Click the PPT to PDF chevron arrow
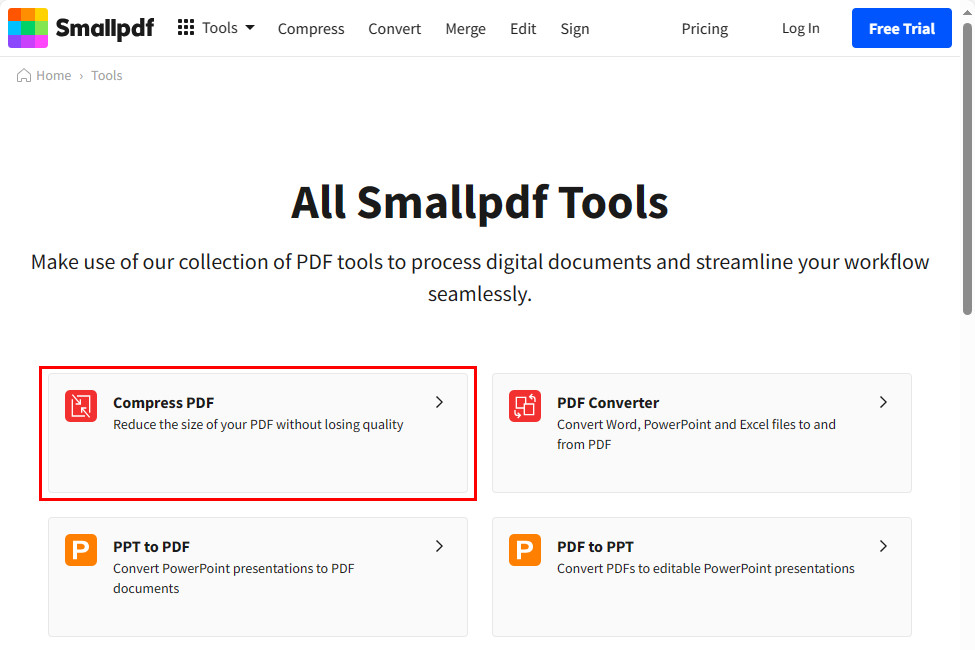Screen dimensions: 975x650 (439, 546)
